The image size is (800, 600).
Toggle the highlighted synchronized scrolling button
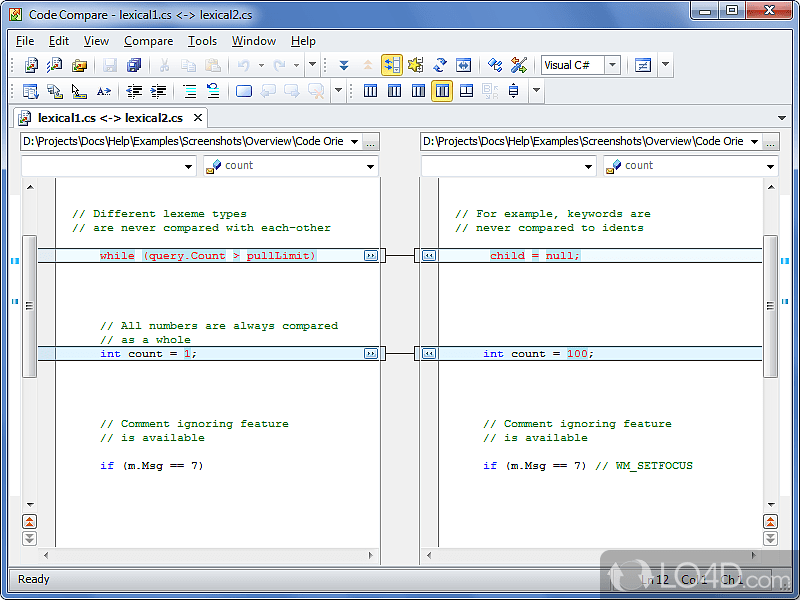392,65
